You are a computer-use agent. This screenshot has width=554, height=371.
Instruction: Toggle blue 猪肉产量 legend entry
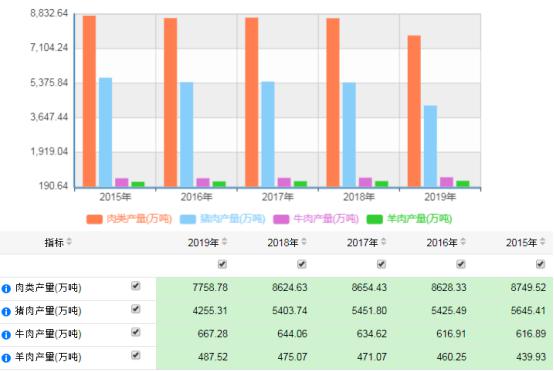point(223,219)
